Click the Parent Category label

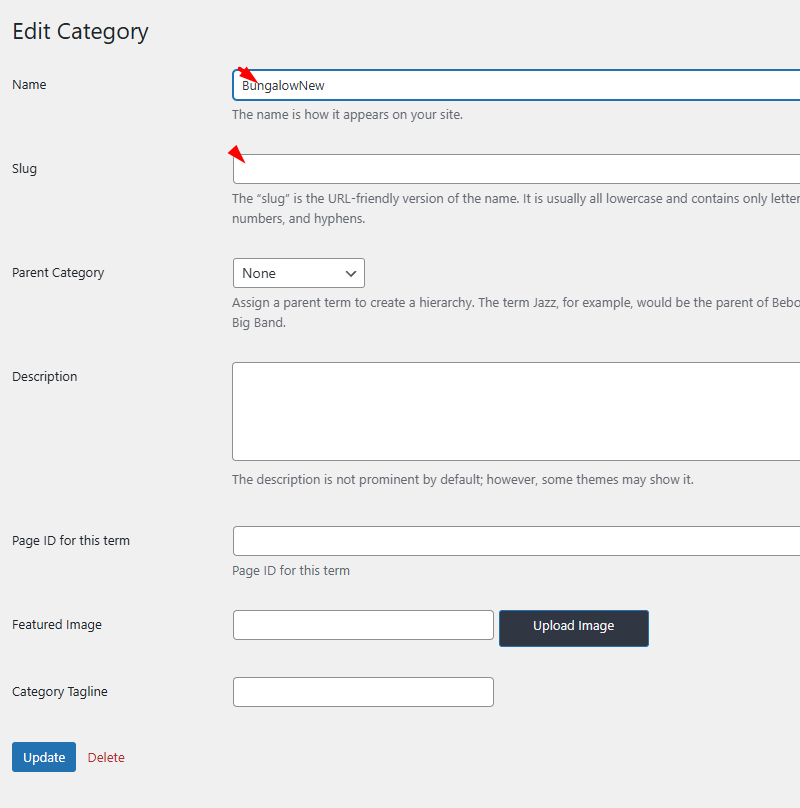[58, 273]
